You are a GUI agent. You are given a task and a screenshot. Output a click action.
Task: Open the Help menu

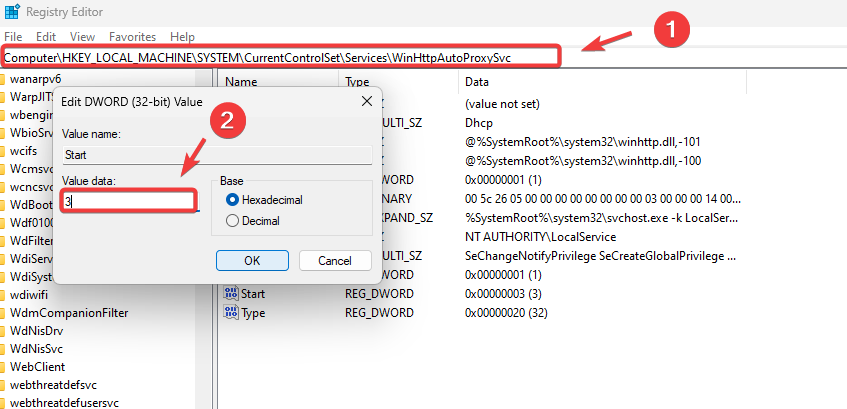pos(182,37)
